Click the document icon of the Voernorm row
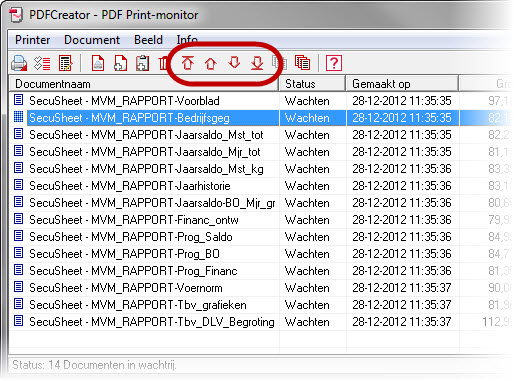This screenshot has height=381, width=514. [19, 287]
